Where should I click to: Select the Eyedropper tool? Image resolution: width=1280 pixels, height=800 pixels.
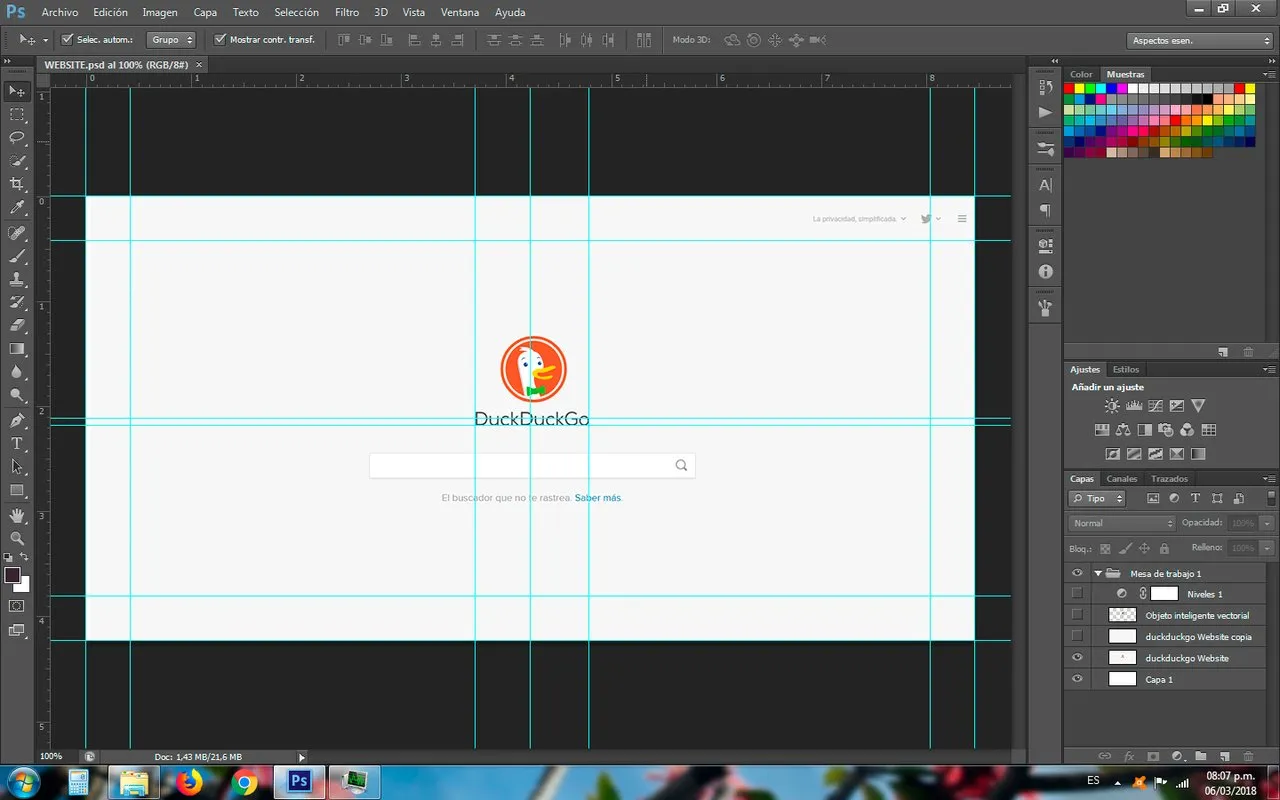click(x=17, y=208)
